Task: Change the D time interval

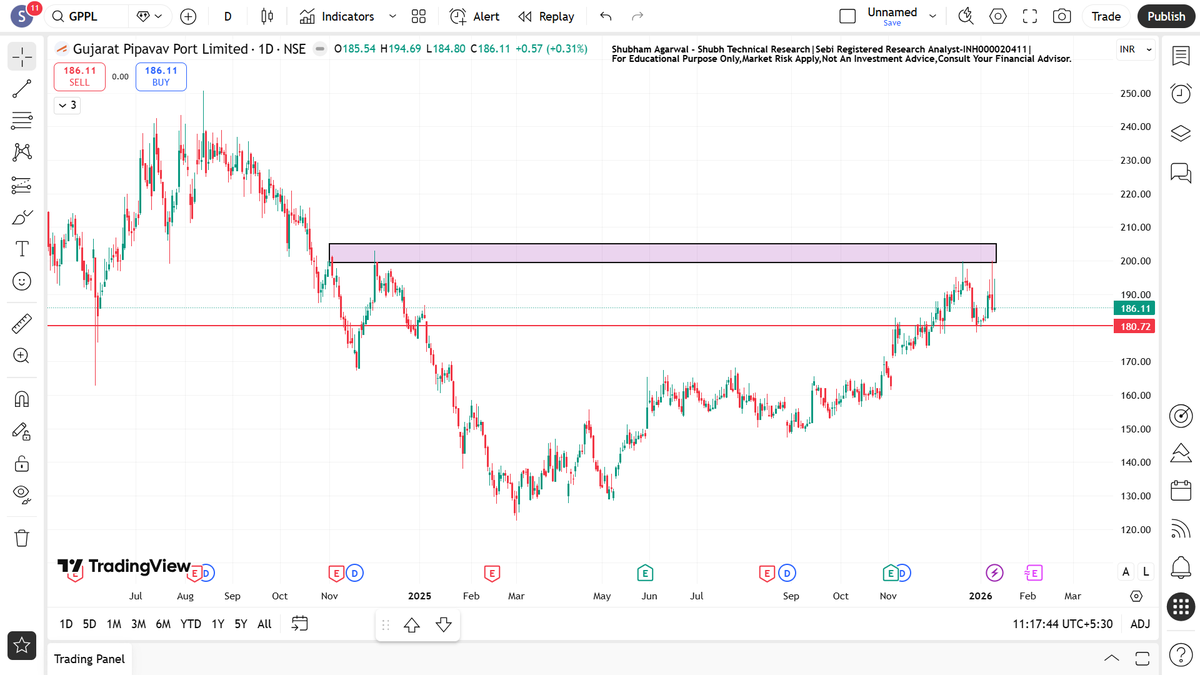Action: pyautogui.click(x=228, y=16)
